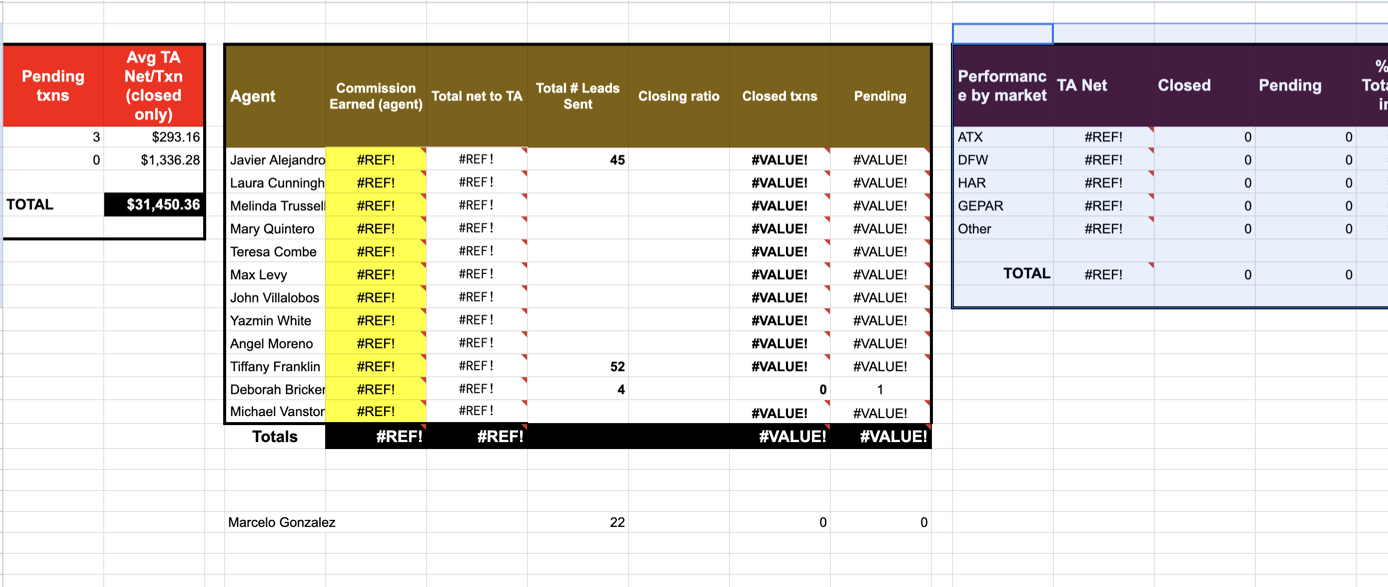Select the ATX market row label
The width and height of the screenshot is (1388, 587).
click(x=1002, y=137)
